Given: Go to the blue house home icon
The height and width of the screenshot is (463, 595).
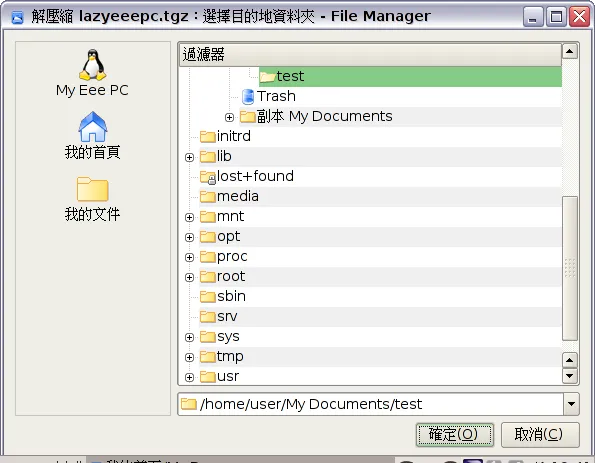Looking at the screenshot, I should (x=93, y=126).
